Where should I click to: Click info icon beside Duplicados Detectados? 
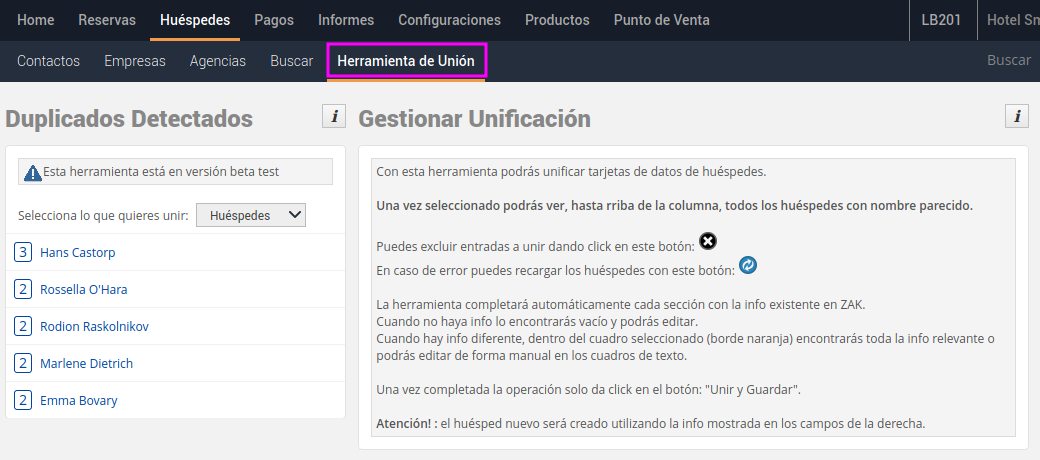pos(334,117)
